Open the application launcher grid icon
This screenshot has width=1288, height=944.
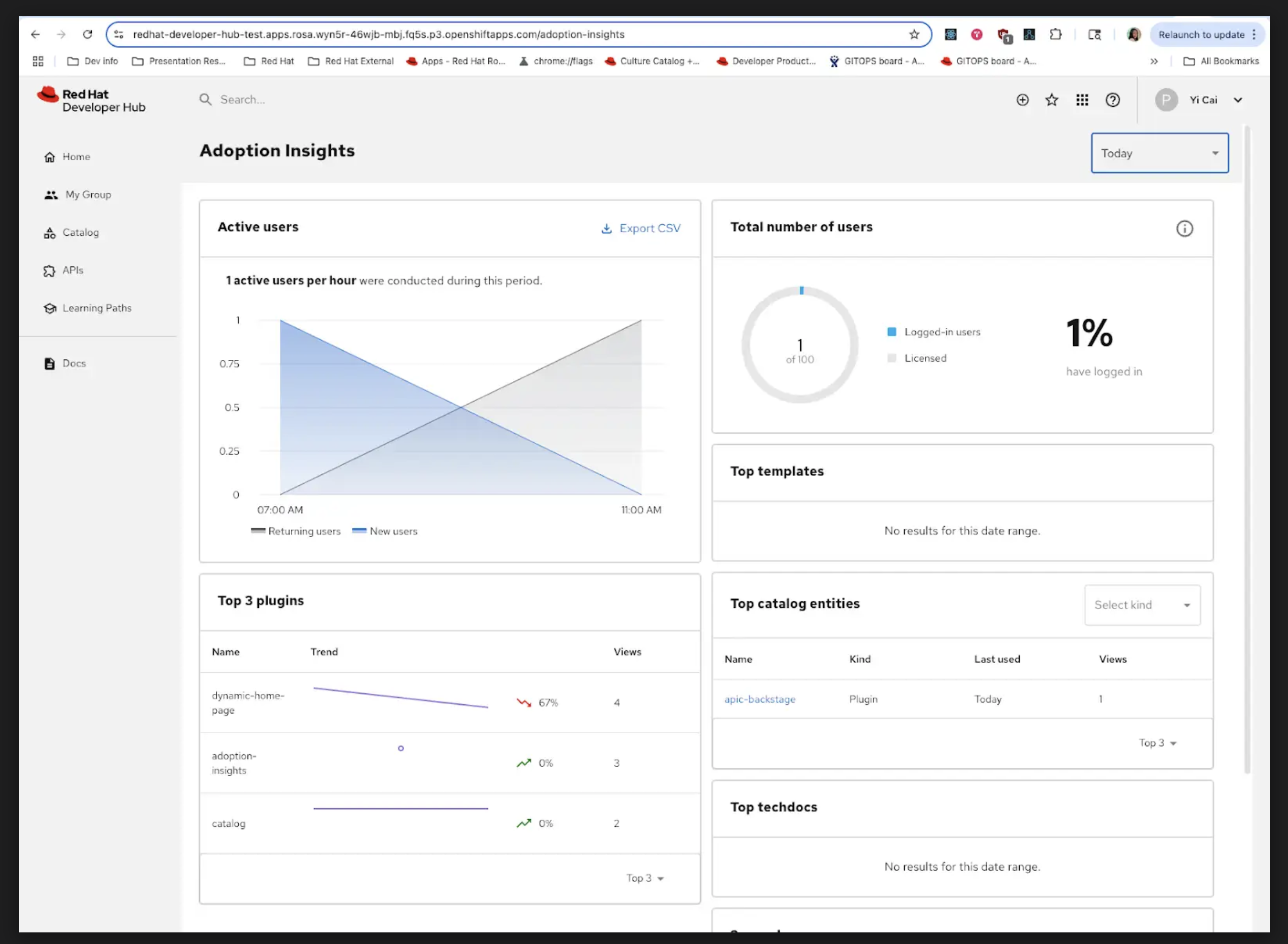click(1082, 100)
